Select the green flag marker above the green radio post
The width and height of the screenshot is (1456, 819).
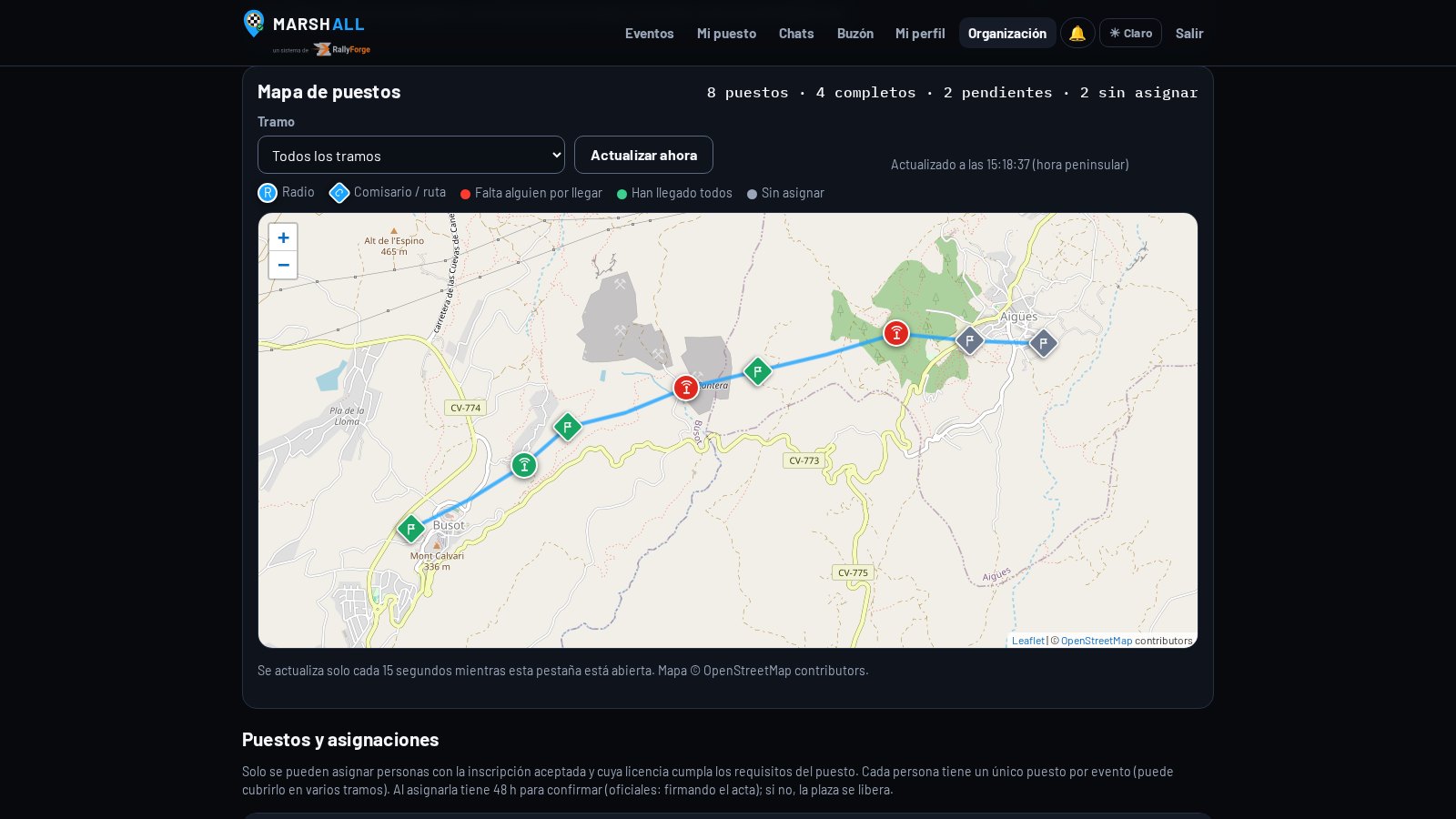click(x=568, y=427)
